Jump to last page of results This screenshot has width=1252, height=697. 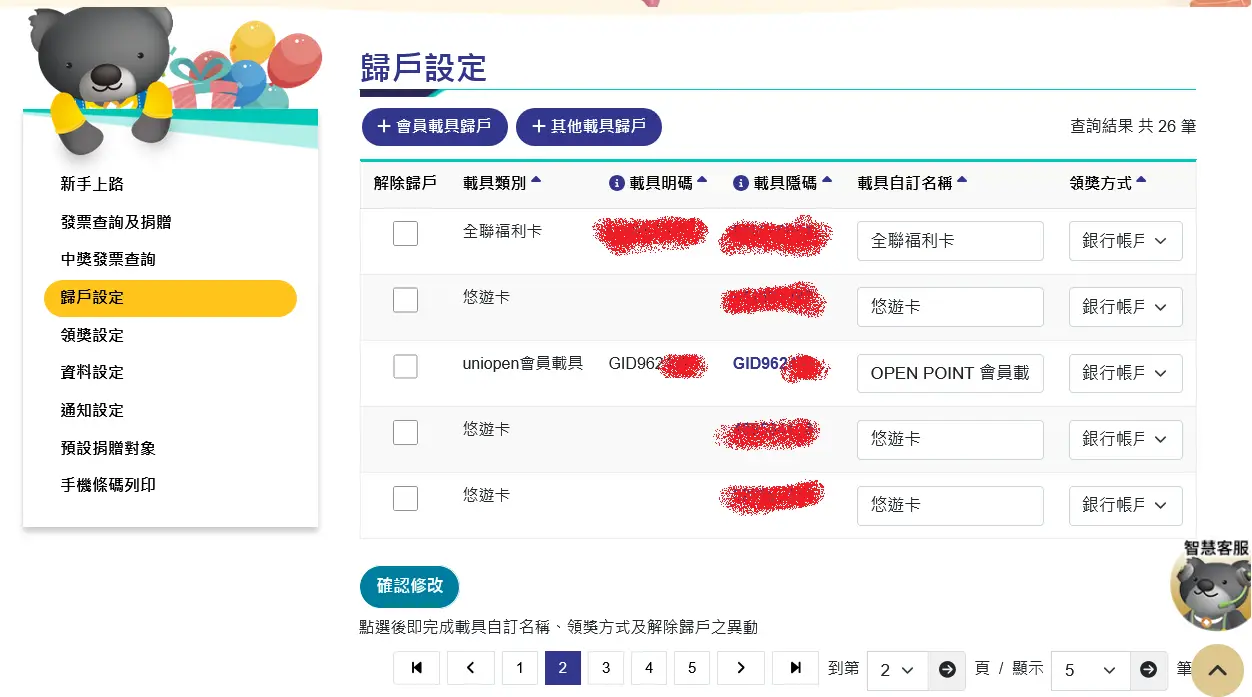(x=795, y=669)
